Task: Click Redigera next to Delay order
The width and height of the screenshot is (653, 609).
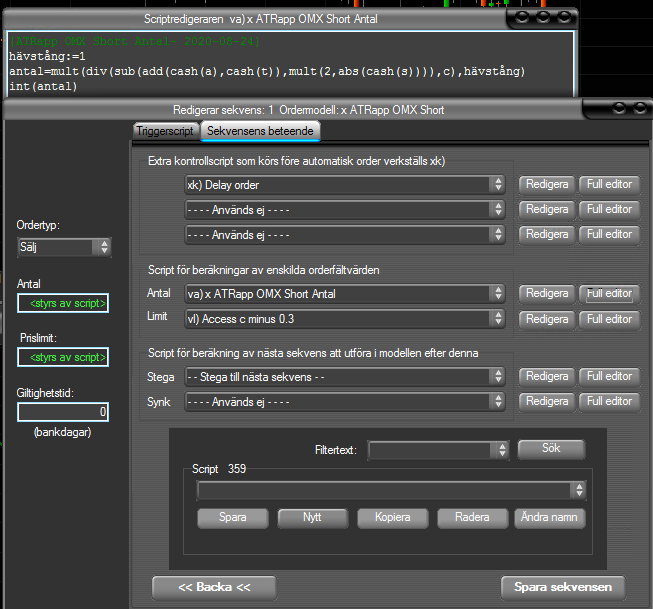Action: (546, 184)
